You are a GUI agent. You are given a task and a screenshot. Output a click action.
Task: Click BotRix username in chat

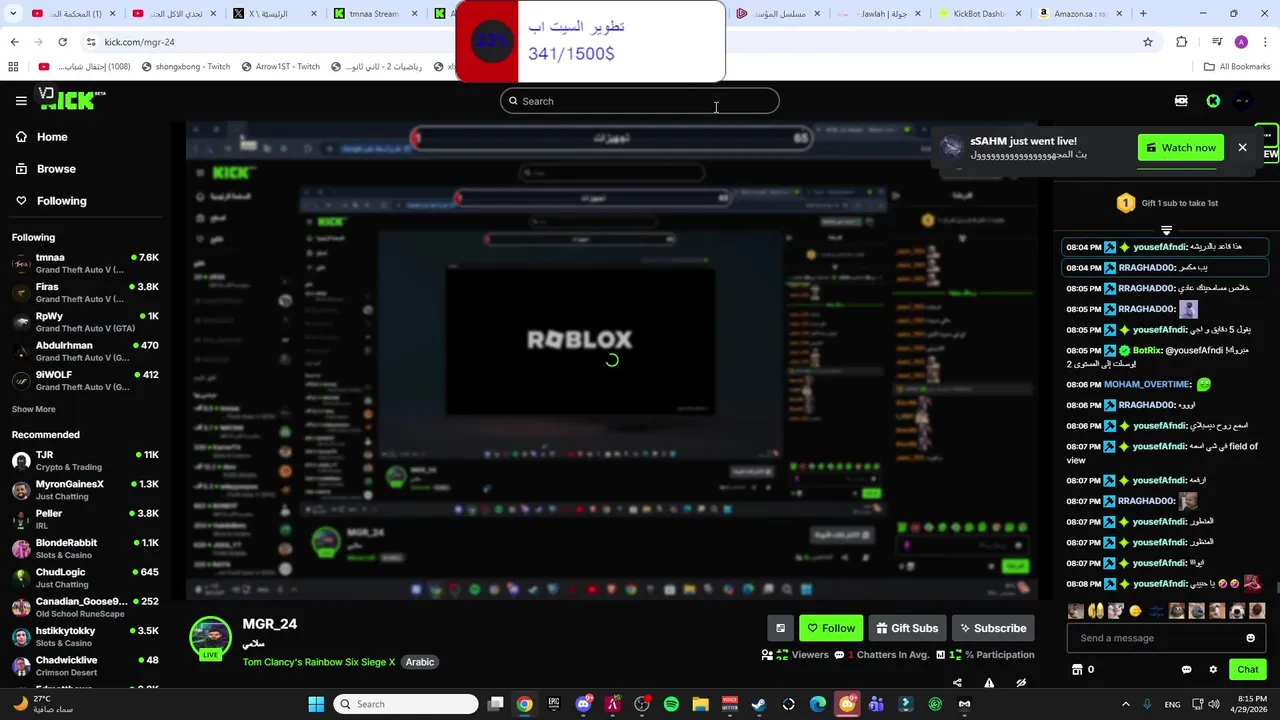[1146, 351]
